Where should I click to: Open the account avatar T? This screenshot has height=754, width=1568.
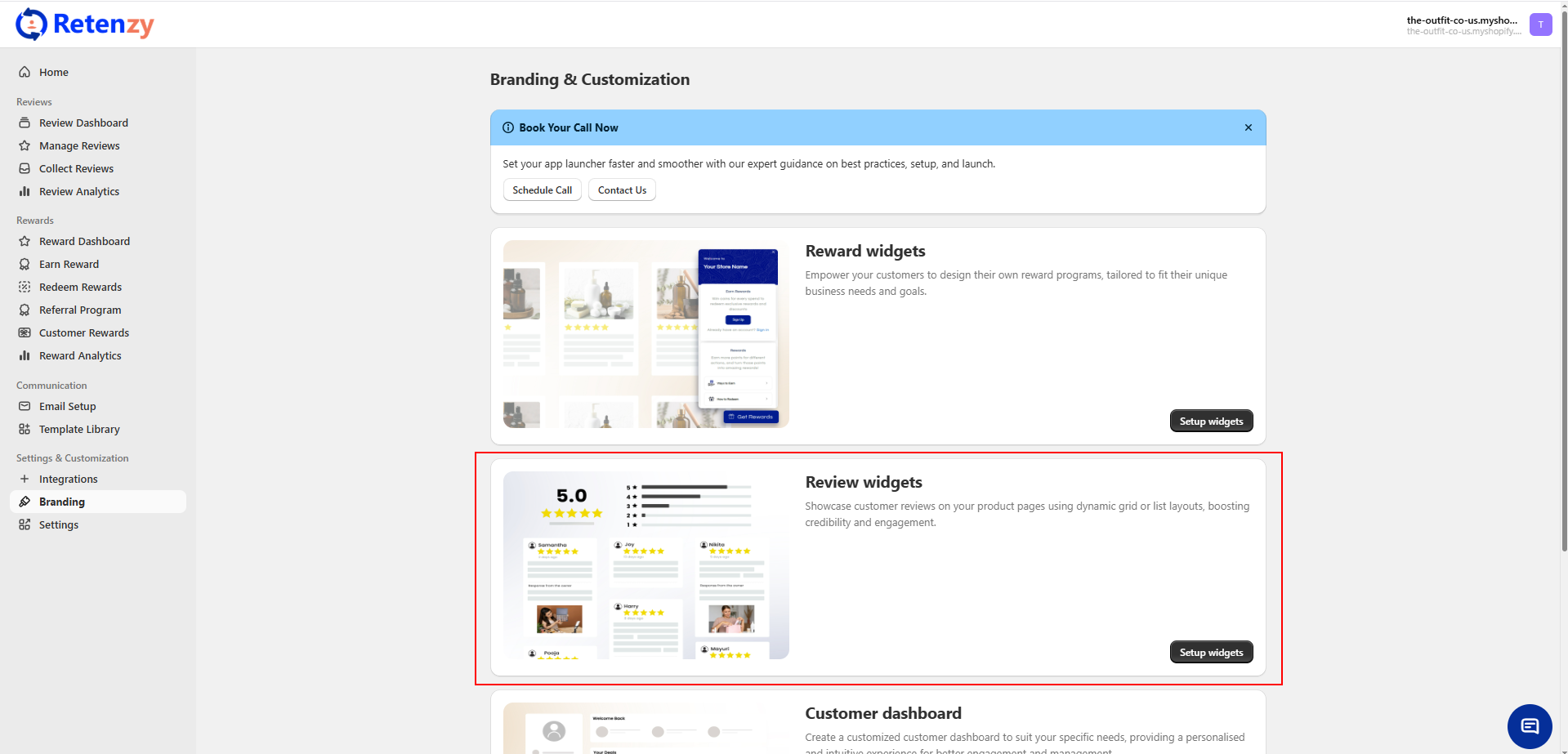pos(1541,25)
